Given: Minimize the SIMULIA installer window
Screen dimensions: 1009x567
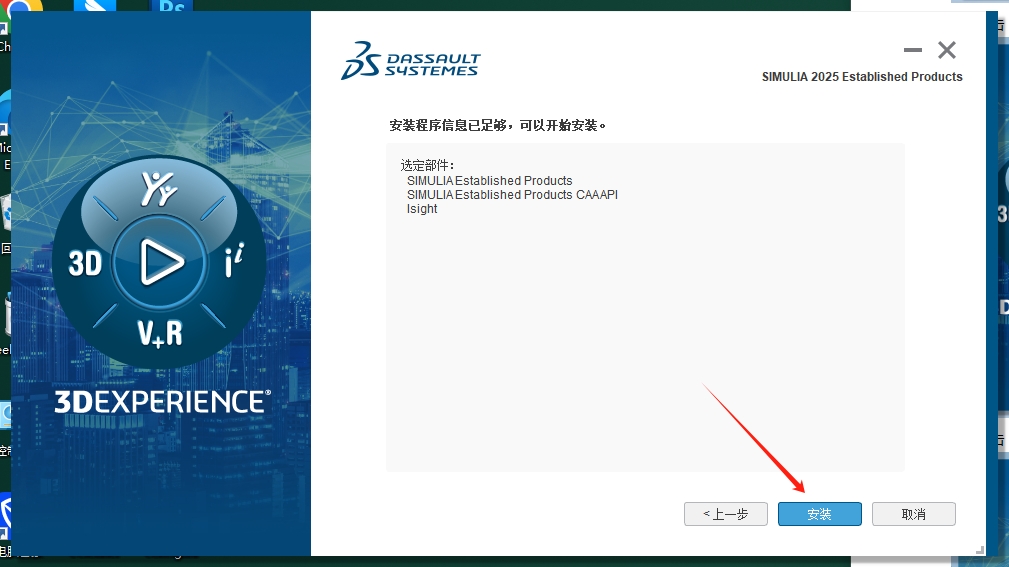Looking at the screenshot, I should click(912, 50).
